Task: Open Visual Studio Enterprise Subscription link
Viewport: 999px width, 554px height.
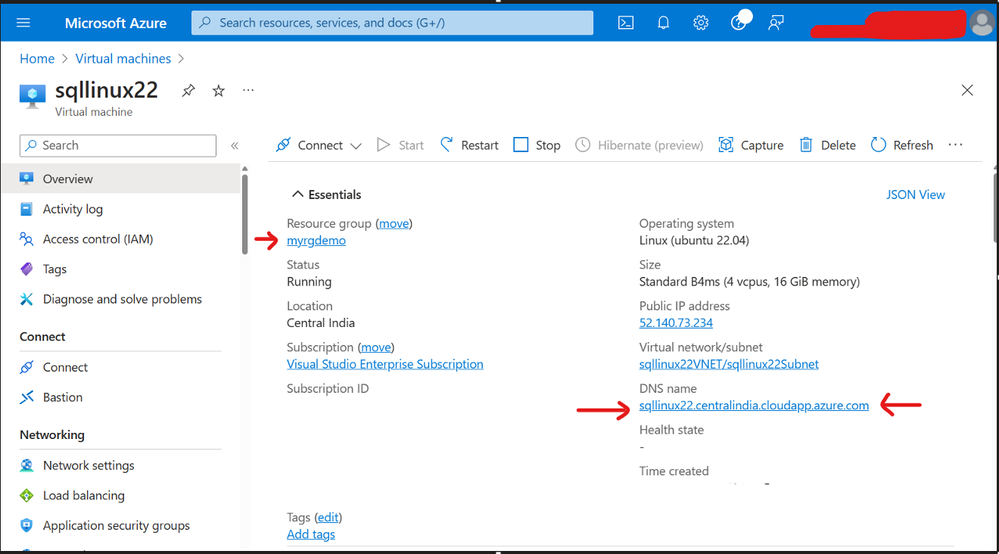Action: pos(385,364)
